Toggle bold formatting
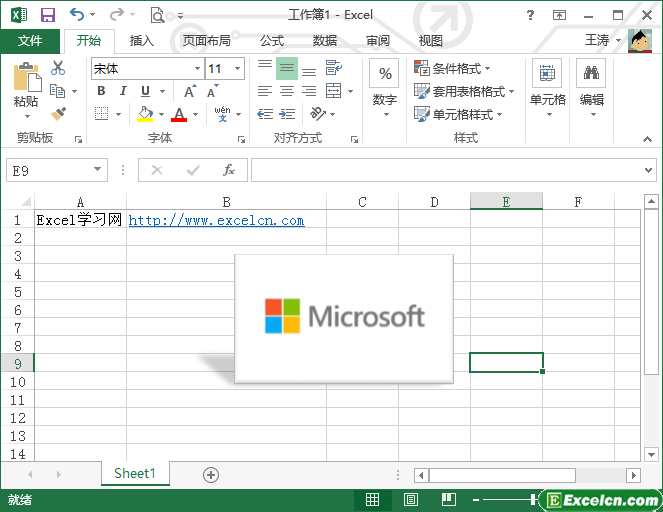 [101, 92]
